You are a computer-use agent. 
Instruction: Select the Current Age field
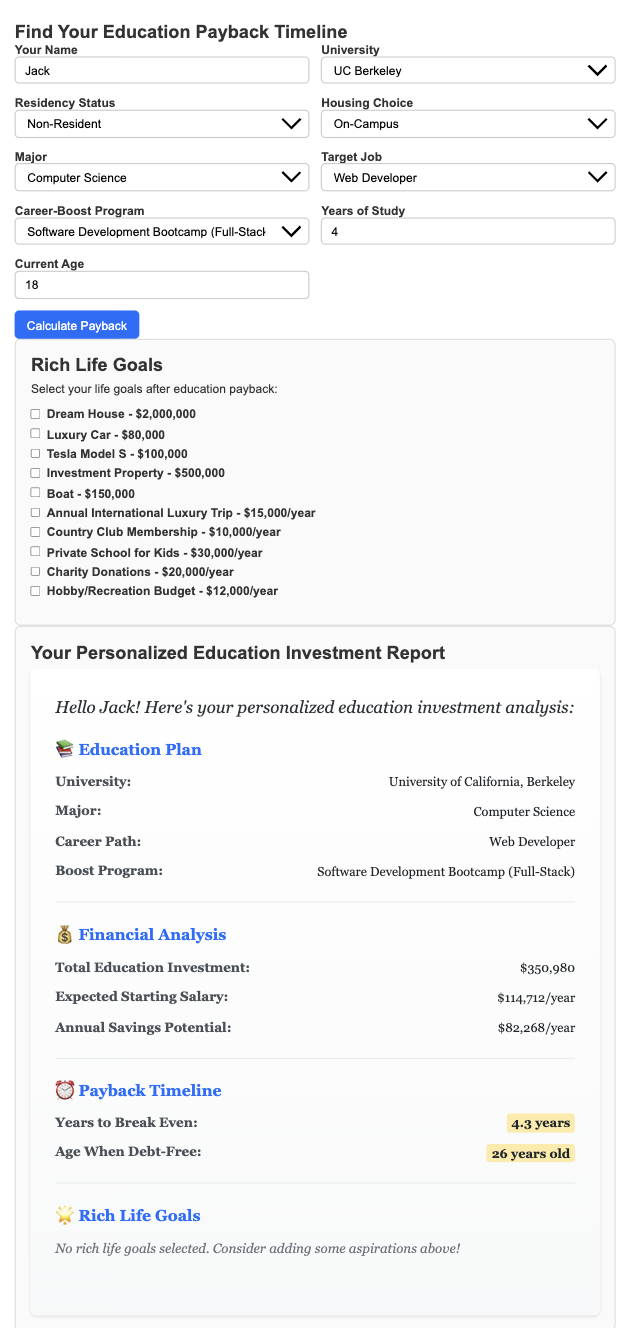pyautogui.click(x=161, y=284)
